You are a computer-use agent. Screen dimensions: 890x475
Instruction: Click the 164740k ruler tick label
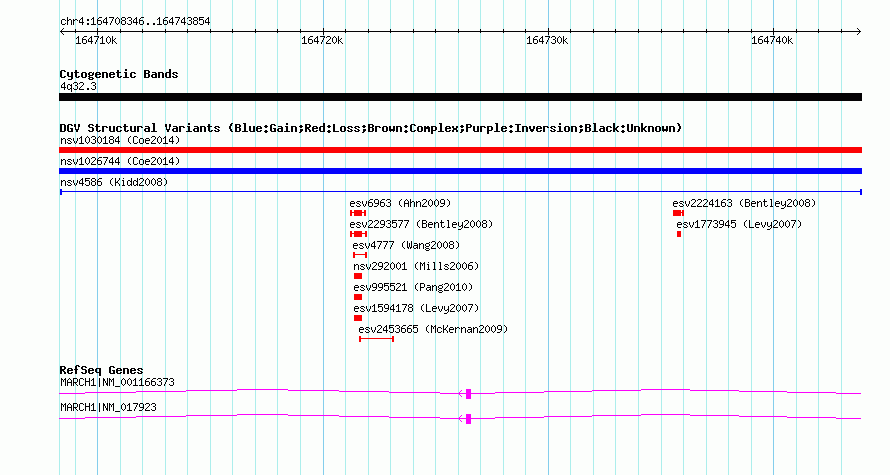pos(772,41)
